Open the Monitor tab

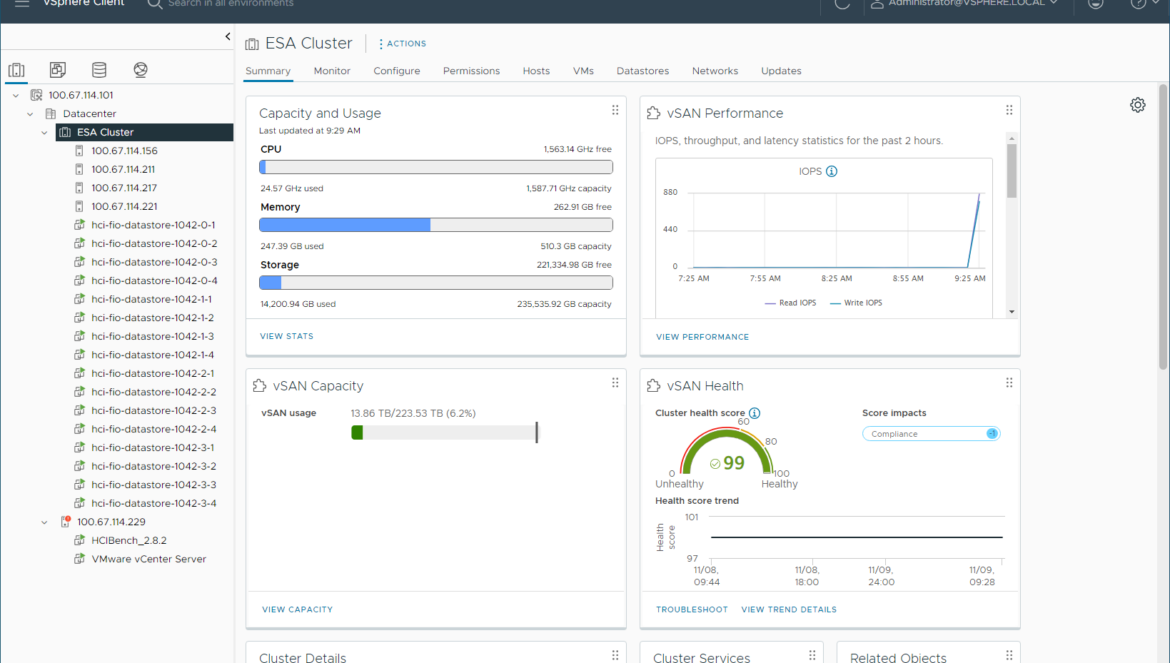[332, 71]
